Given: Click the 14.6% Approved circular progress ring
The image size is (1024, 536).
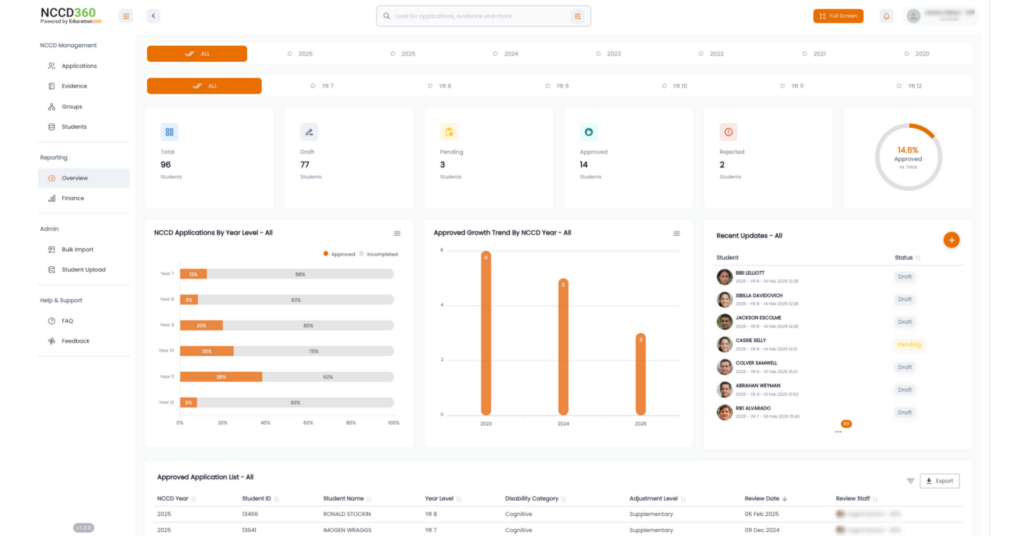Looking at the screenshot, I should [x=908, y=157].
